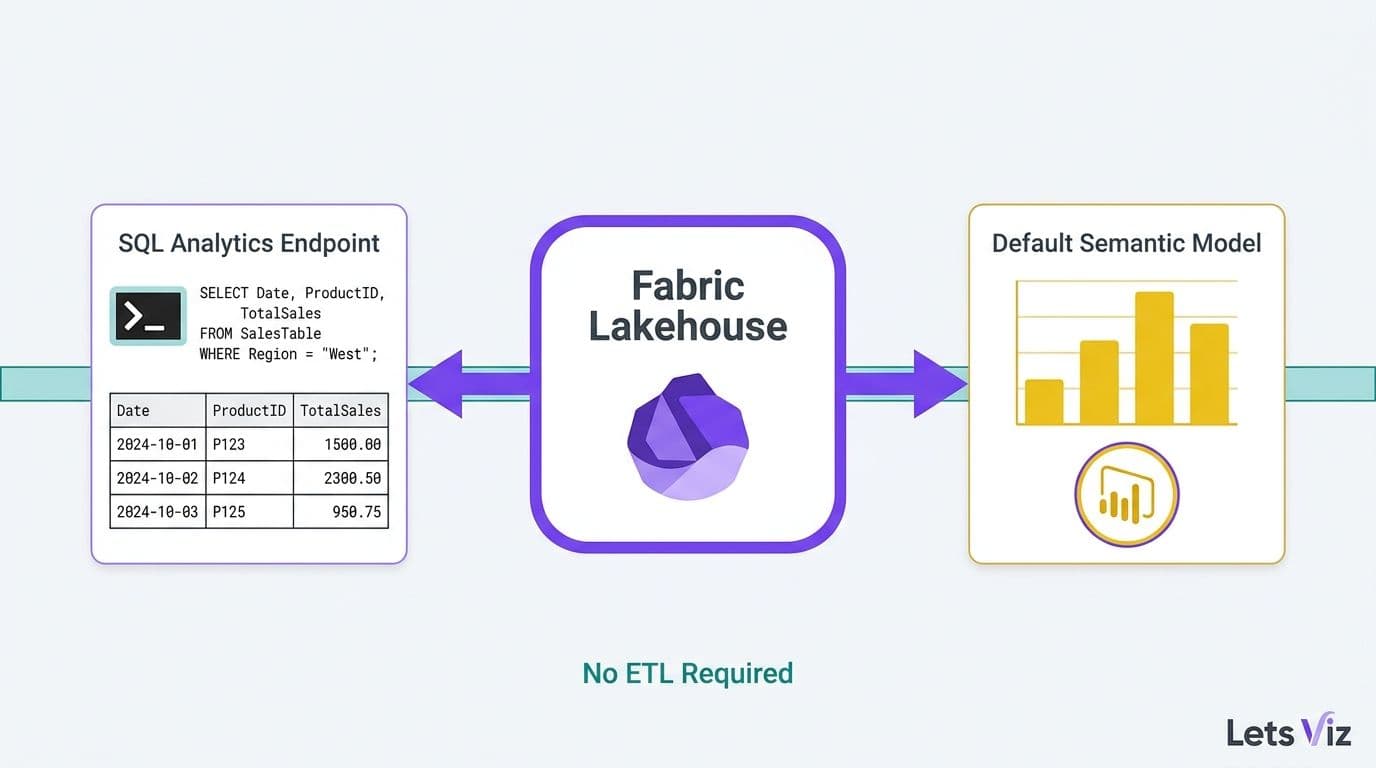Click the "Default Semantic Model" heading

pyautogui.click(x=1126, y=243)
